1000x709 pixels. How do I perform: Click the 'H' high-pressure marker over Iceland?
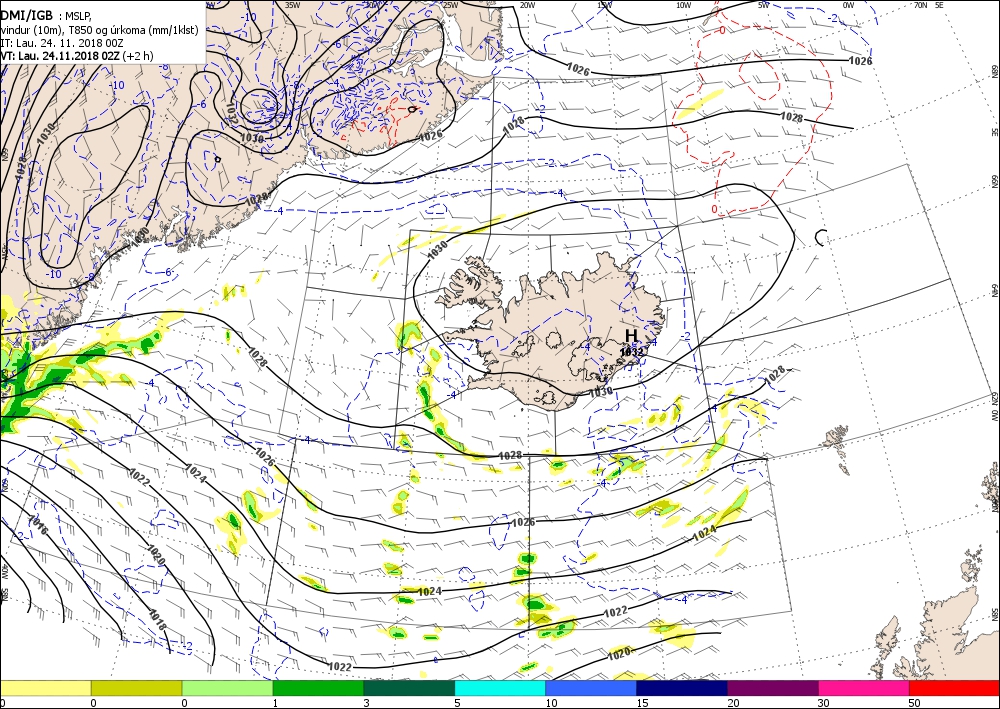pyautogui.click(x=631, y=336)
